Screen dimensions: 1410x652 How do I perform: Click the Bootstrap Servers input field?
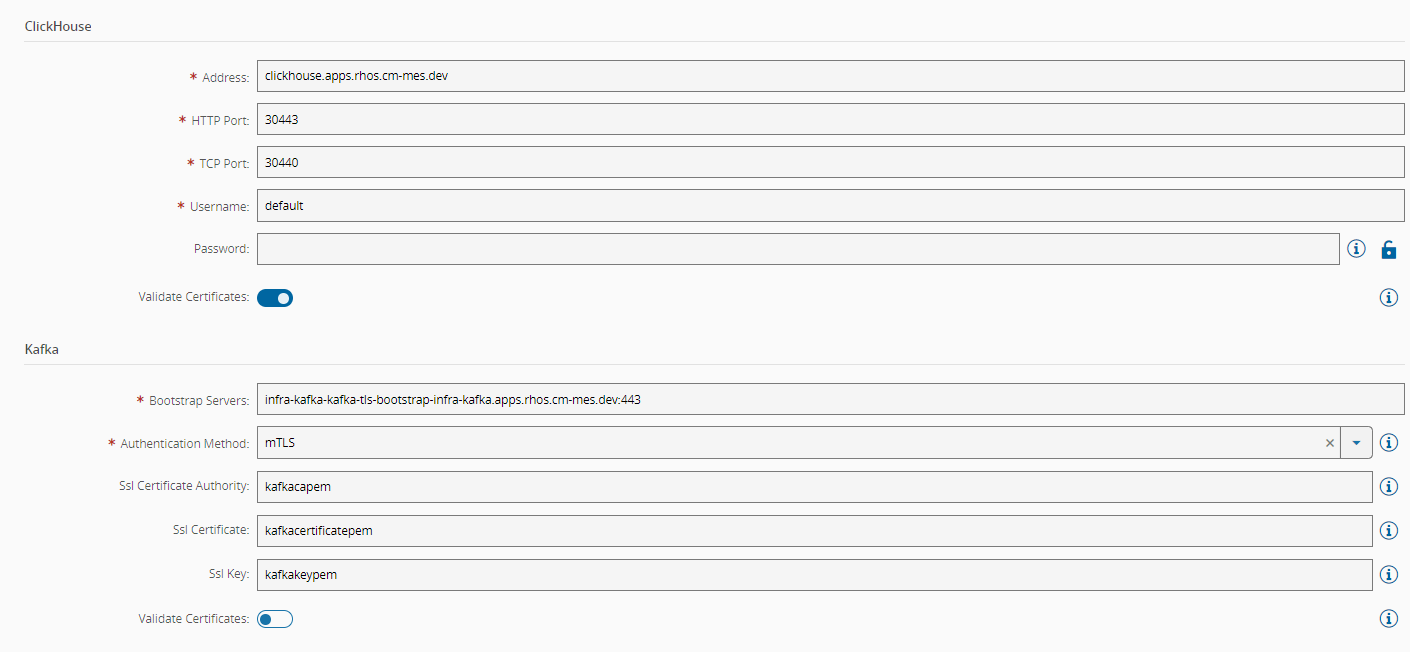point(830,400)
